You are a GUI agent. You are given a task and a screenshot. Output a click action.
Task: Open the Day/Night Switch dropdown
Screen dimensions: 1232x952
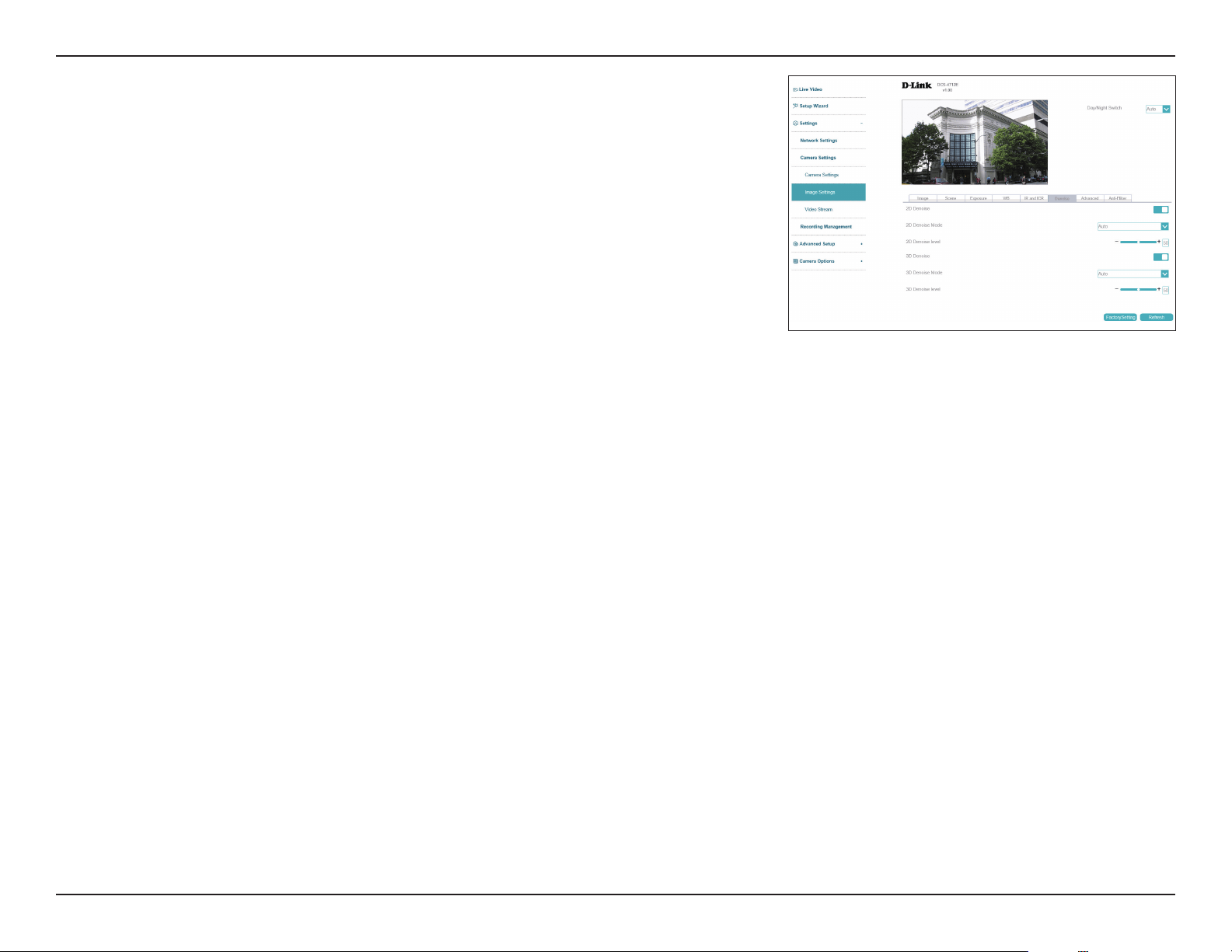tap(1157, 109)
